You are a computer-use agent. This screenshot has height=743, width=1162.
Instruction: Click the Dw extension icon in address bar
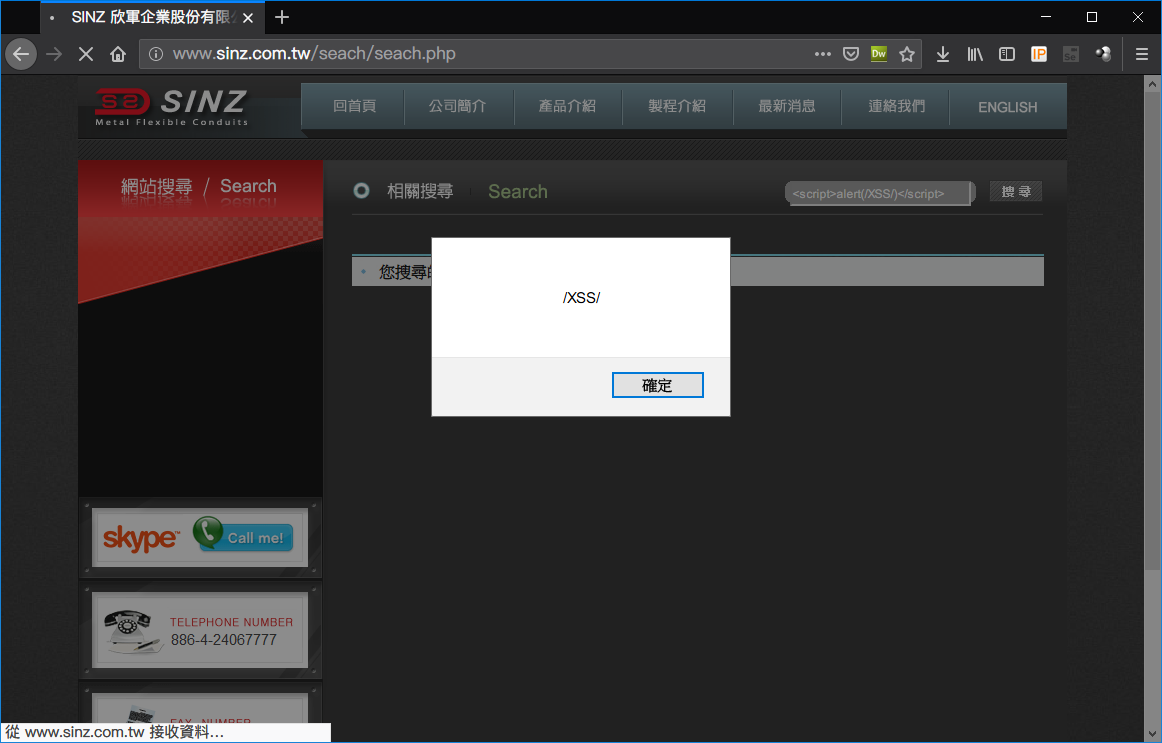click(879, 54)
